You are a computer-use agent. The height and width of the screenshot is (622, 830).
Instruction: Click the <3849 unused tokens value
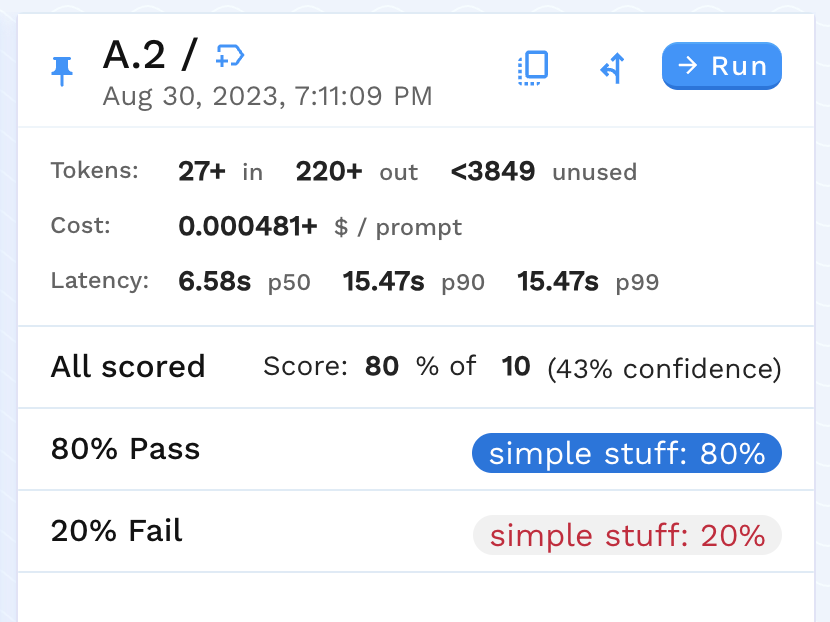tap(493, 171)
